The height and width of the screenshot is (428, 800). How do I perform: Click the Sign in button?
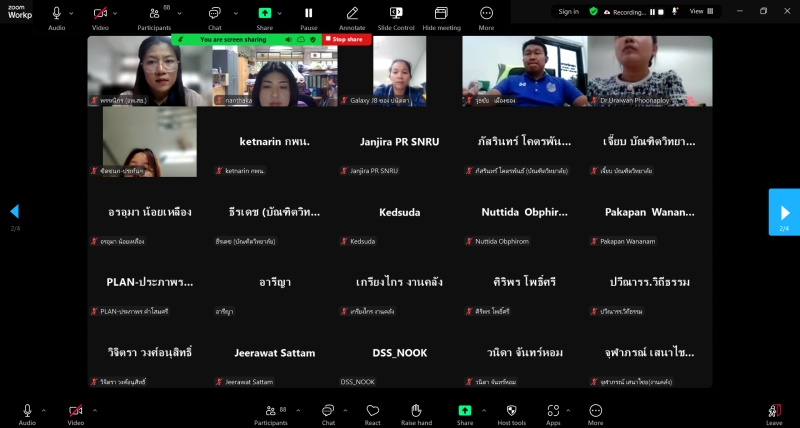click(x=568, y=12)
